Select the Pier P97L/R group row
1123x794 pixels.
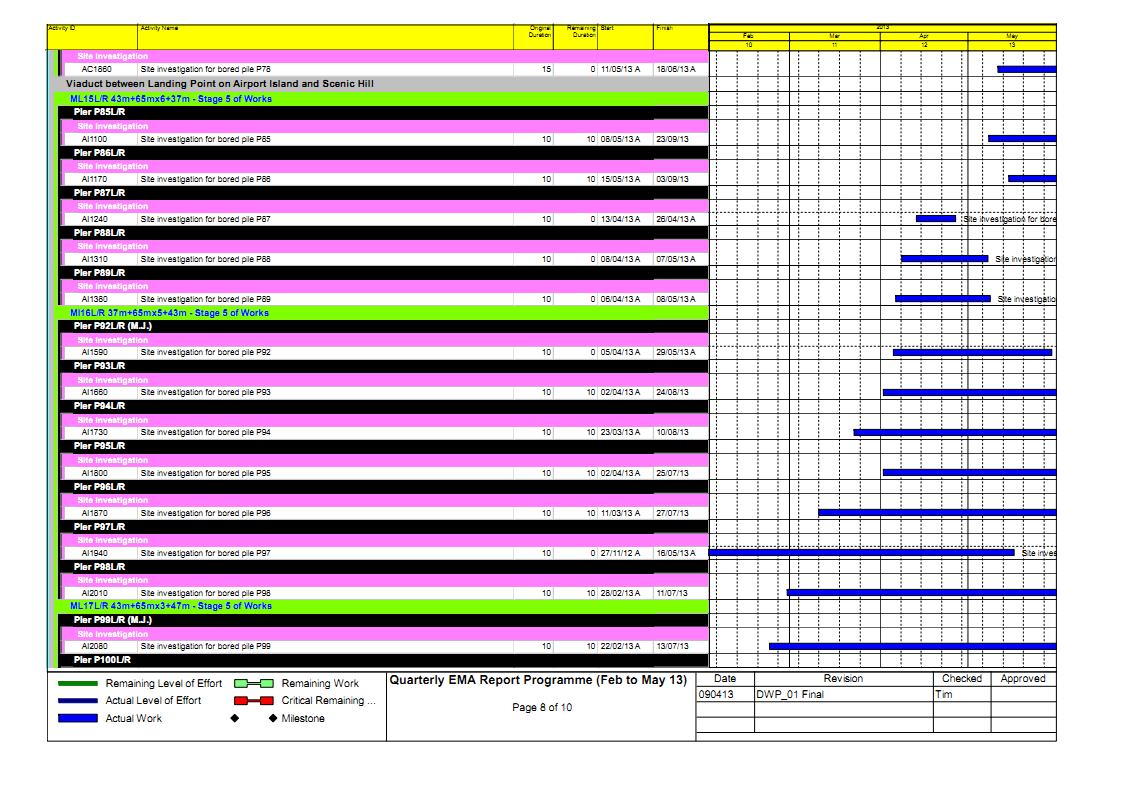click(x=383, y=527)
